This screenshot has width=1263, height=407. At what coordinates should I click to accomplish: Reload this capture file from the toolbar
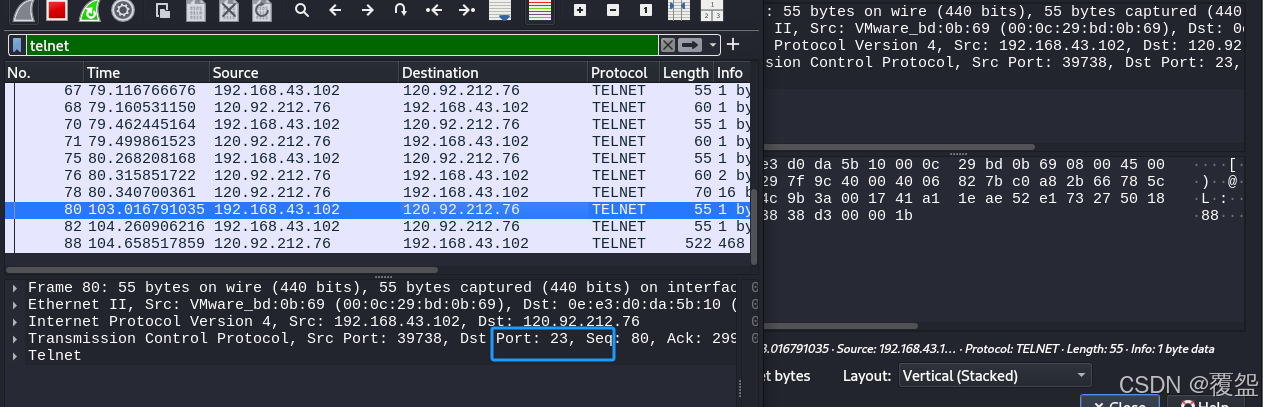[x=262, y=10]
